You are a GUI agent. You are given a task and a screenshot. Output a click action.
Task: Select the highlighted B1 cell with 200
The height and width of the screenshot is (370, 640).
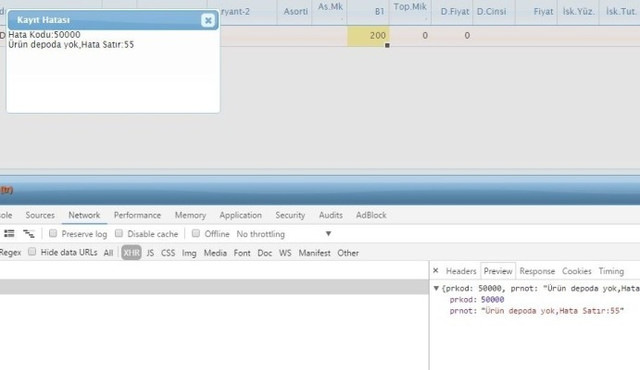click(368, 36)
